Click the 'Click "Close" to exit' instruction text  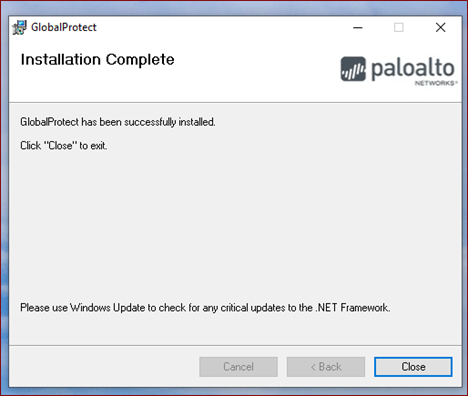coord(64,146)
